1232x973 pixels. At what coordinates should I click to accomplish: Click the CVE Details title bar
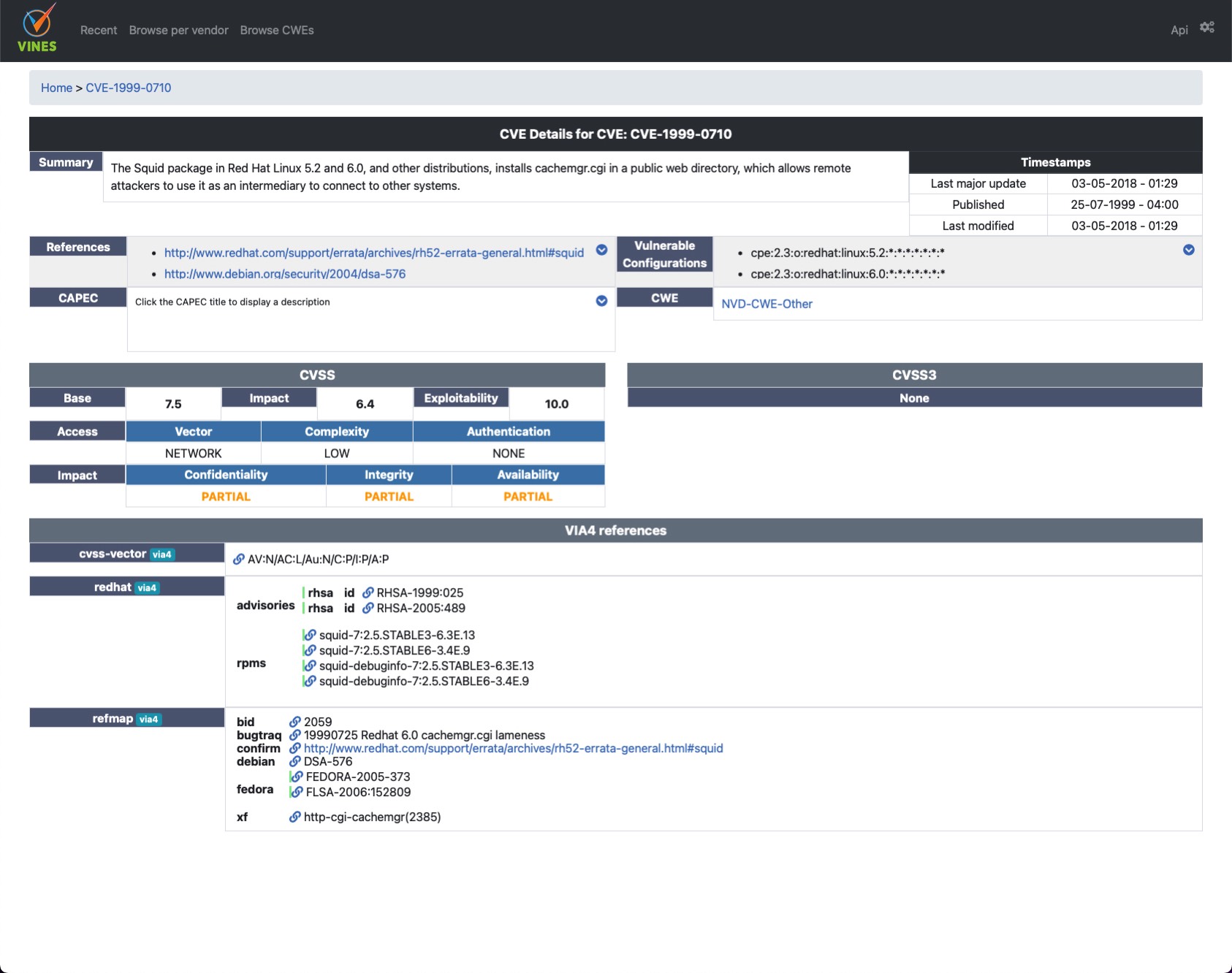[x=615, y=134]
